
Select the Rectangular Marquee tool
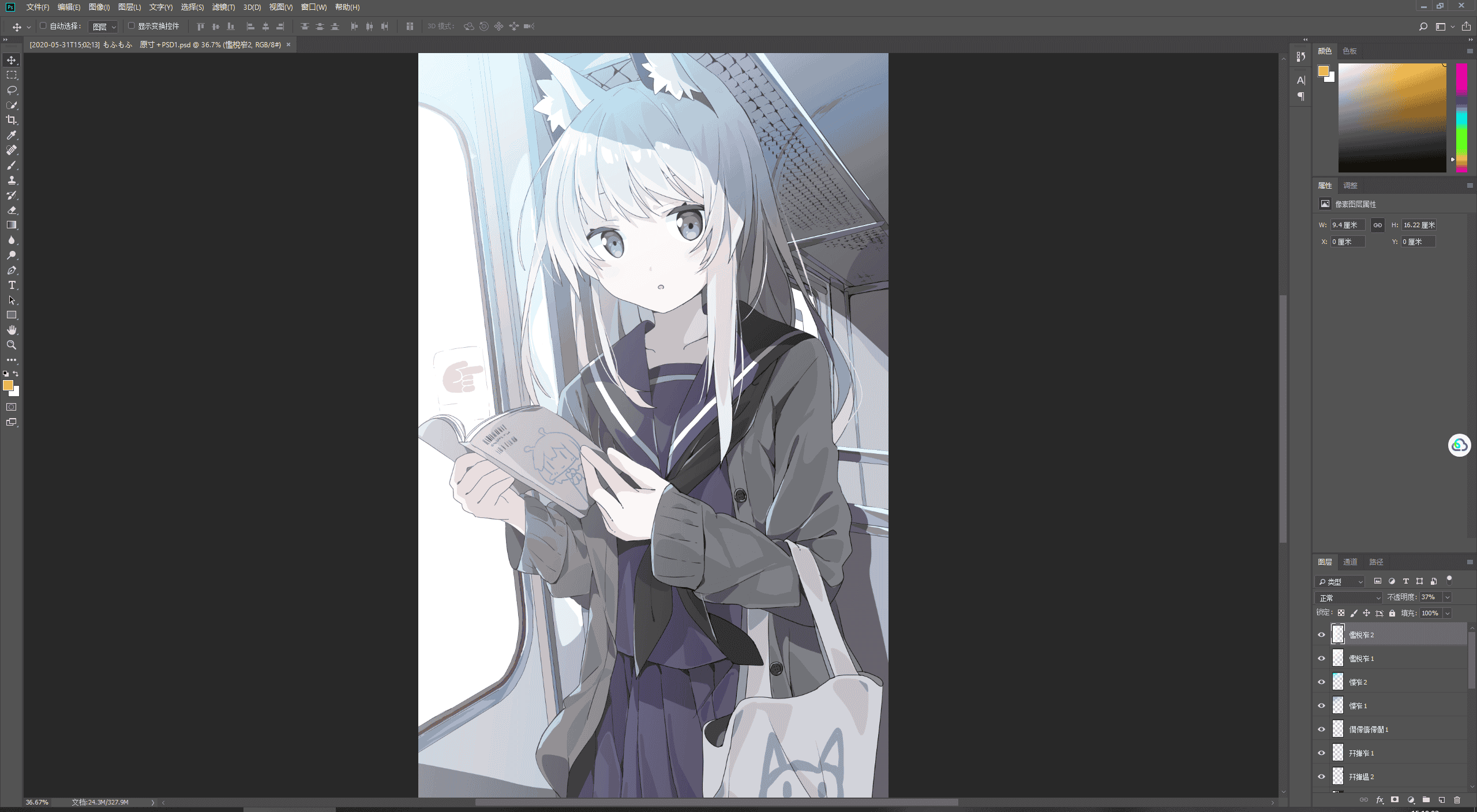[12, 75]
